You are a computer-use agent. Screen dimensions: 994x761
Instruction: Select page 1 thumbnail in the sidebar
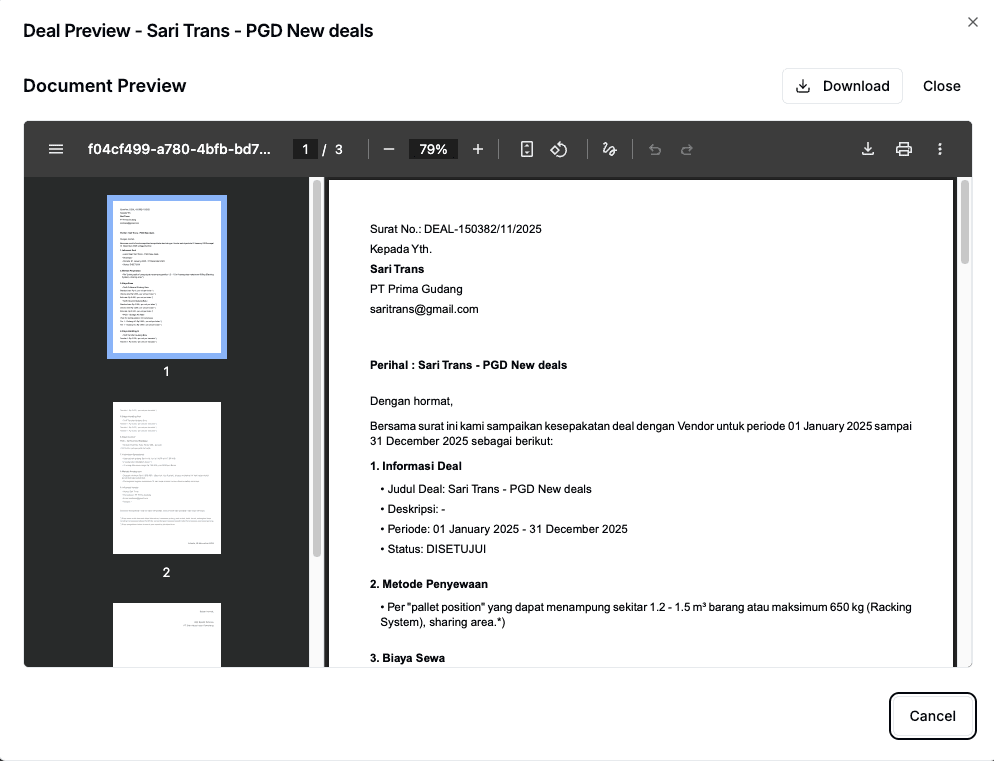tap(166, 277)
